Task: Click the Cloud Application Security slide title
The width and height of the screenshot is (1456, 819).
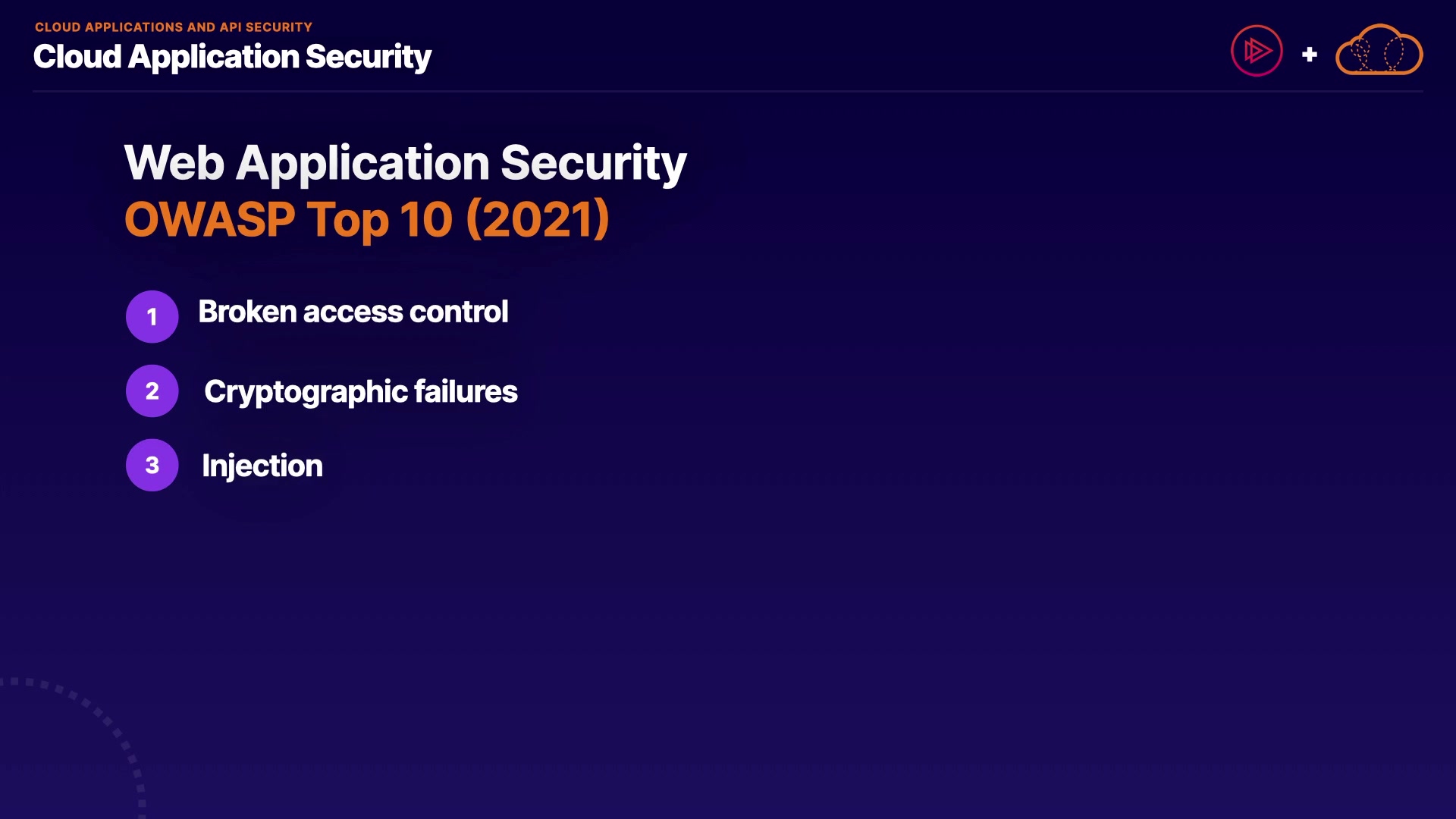Action: pyautogui.click(x=232, y=57)
